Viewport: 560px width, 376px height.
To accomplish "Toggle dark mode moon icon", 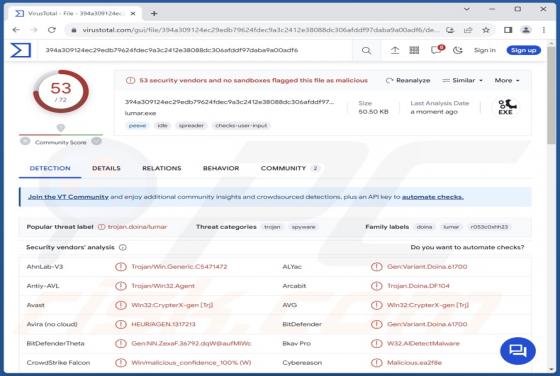I will click(458, 50).
